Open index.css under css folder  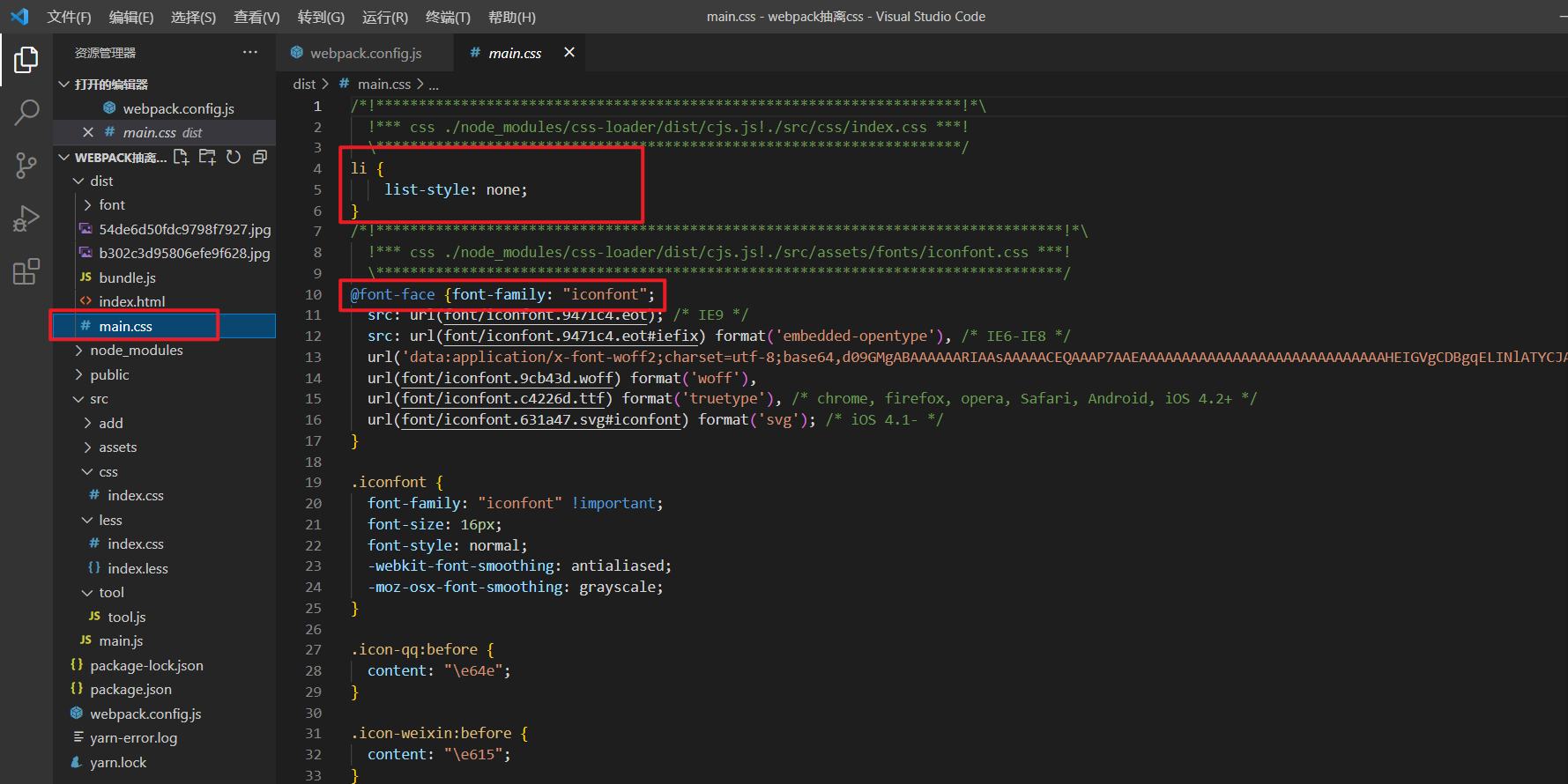click(x=164, y=495)
